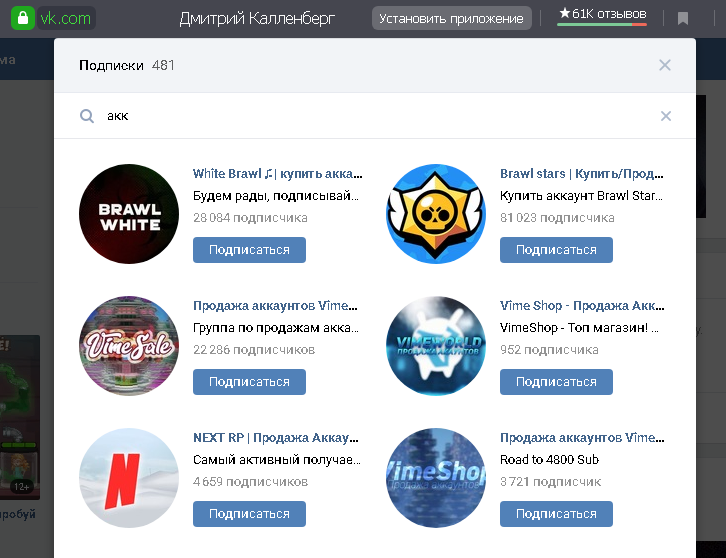
Task: Subscribe to NEXT RP community
Action: (x=249, y=514)
